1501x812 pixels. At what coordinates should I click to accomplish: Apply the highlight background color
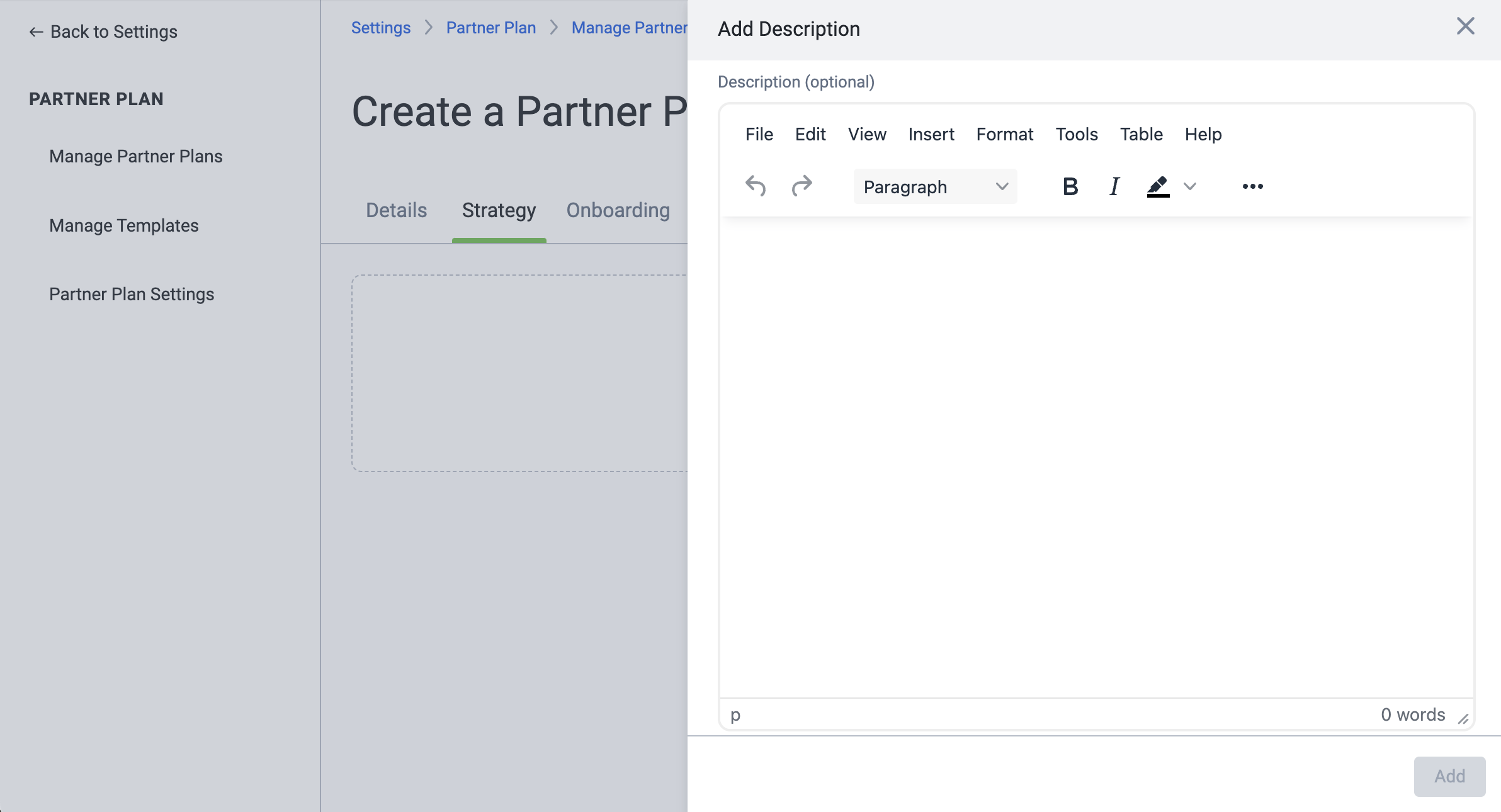pyautogui.click(x=1158, y=186)
